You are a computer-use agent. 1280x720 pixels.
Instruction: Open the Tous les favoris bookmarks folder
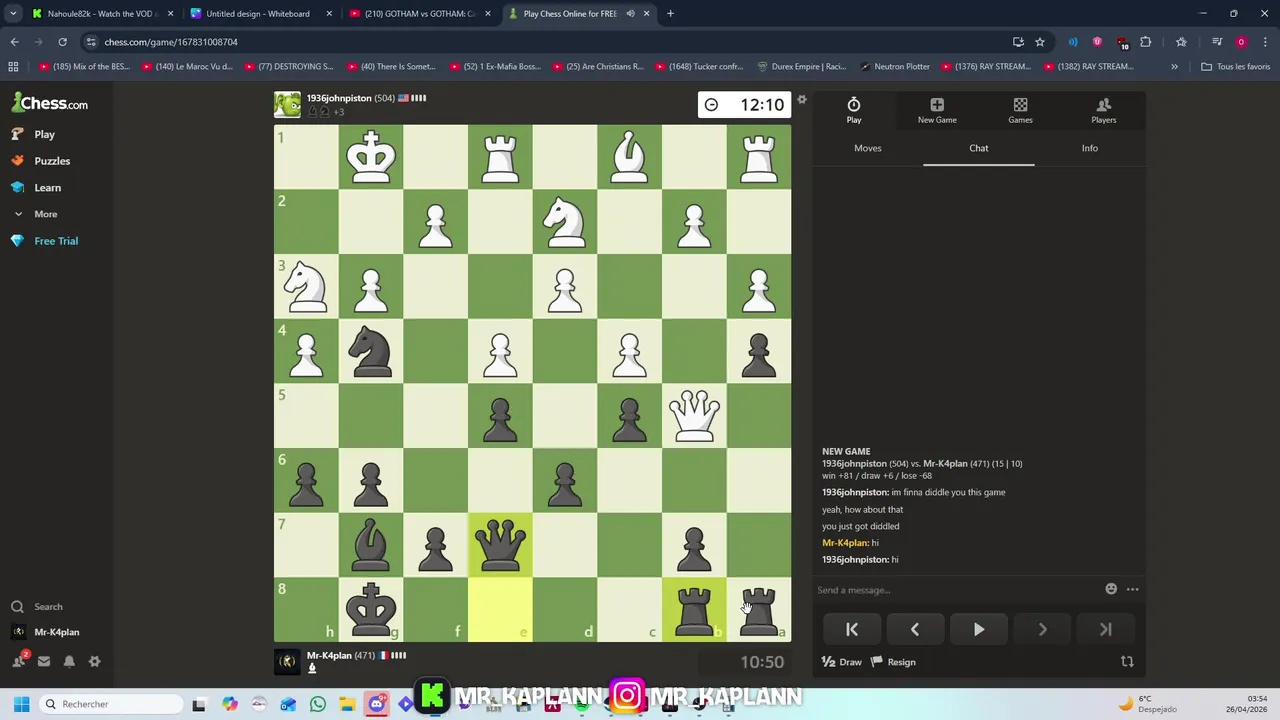click(1236, 67)
